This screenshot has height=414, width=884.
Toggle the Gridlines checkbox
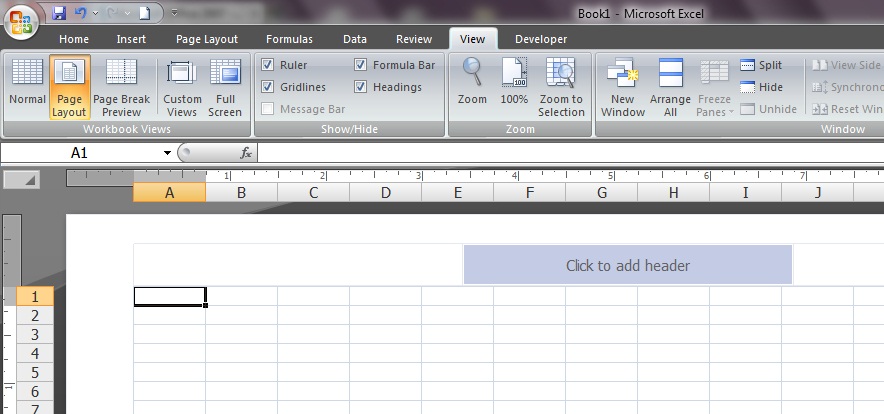click(268, 87)
